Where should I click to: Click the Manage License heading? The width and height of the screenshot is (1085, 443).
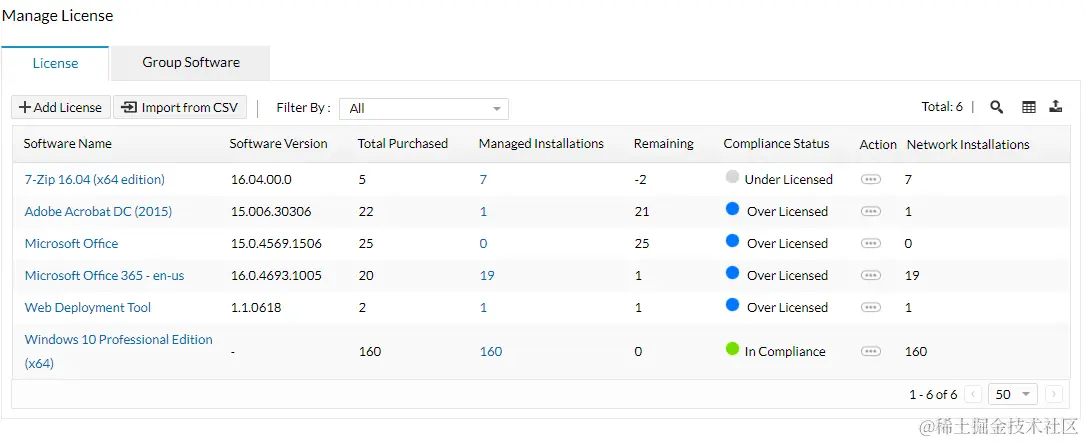click(x=57, y=15)
